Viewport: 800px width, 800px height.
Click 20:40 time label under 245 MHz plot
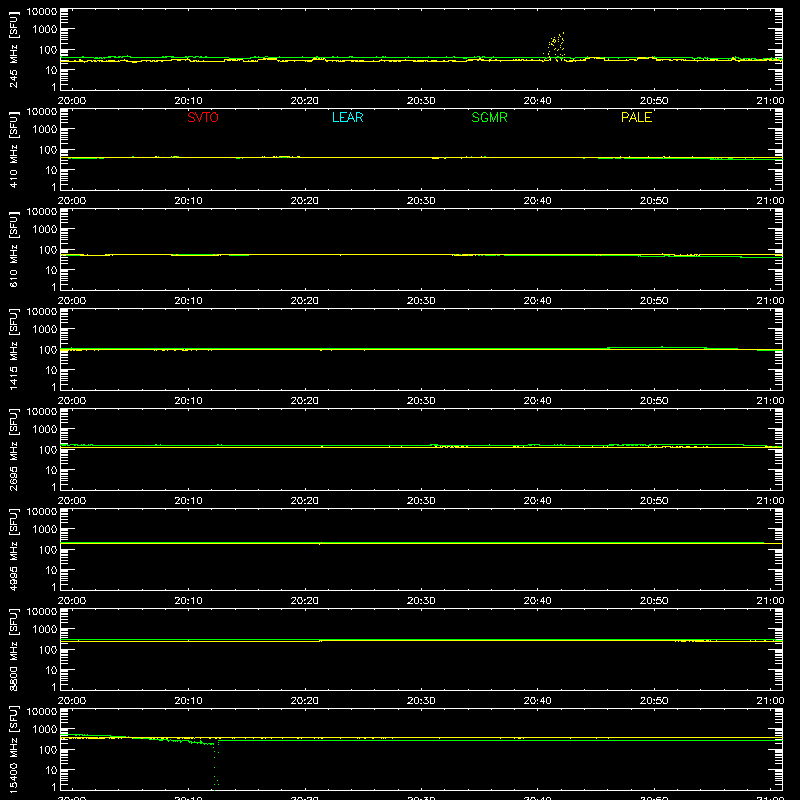point(537,101)
